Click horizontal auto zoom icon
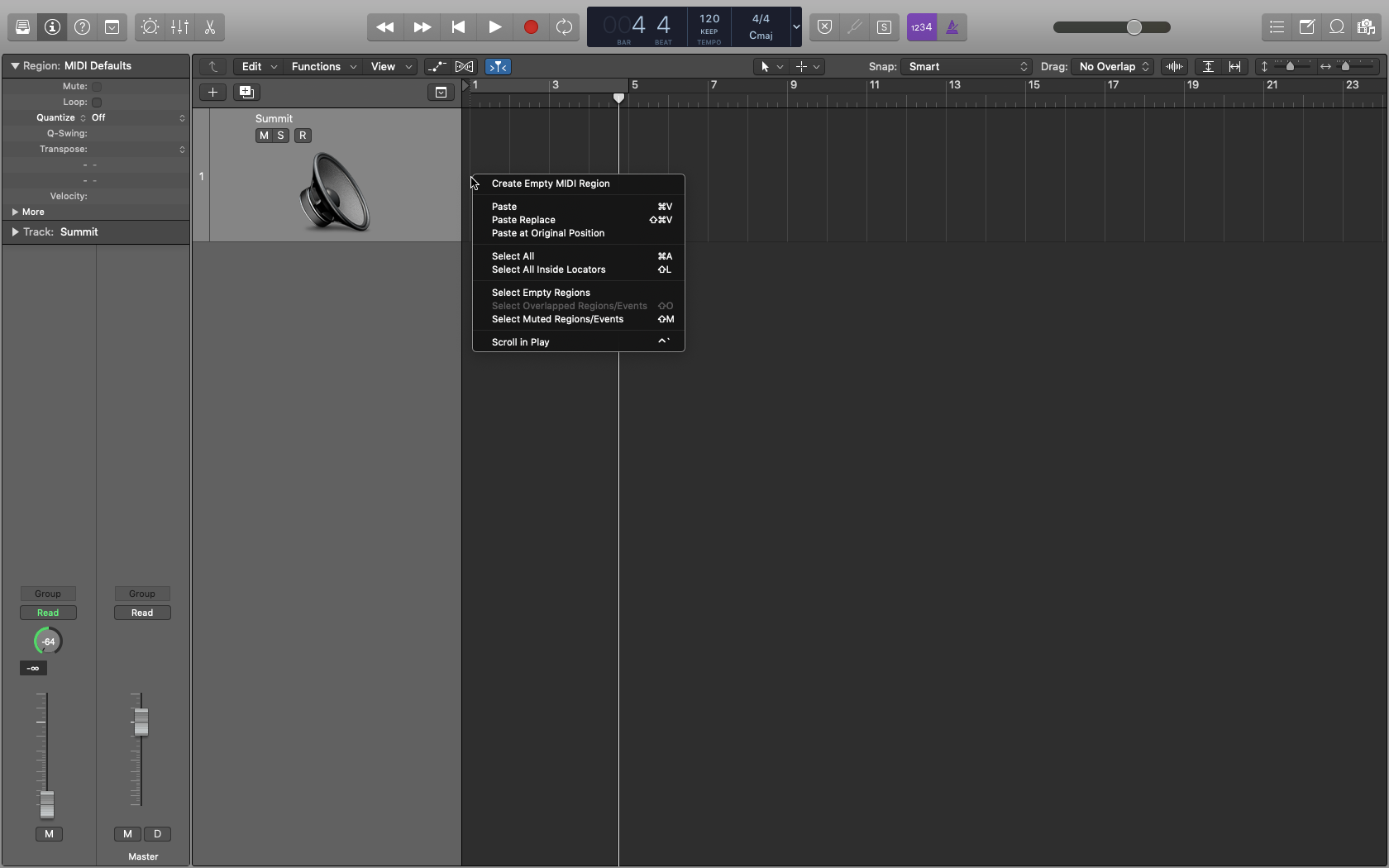This screenshot has width=1389, height=868. 1235,66
